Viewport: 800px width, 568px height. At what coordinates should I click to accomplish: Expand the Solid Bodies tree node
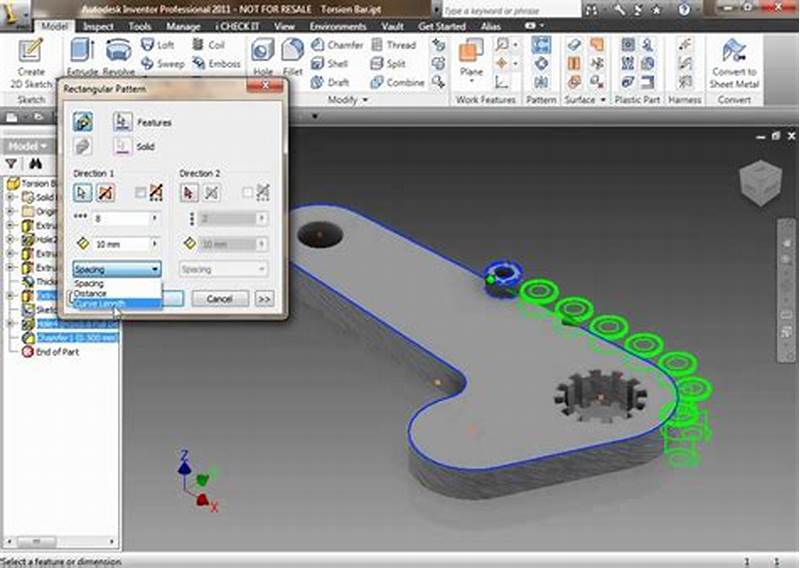pos(10,197)
